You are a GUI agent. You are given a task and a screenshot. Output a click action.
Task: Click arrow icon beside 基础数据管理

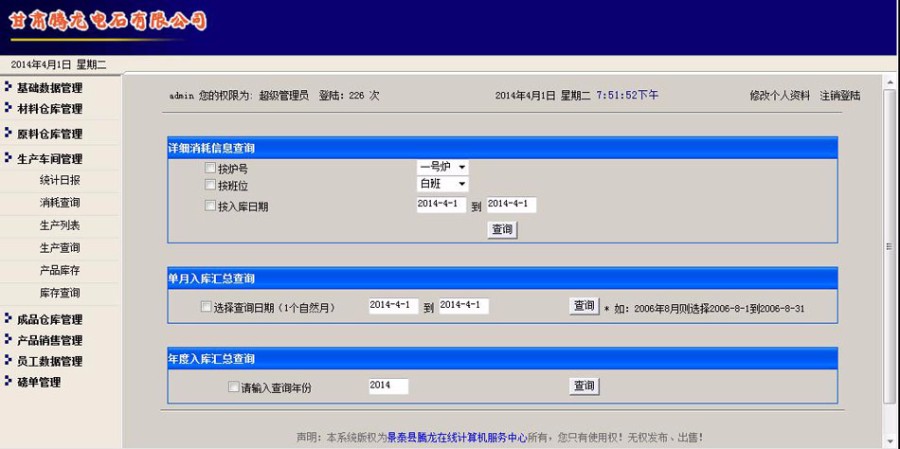(7, 87)
